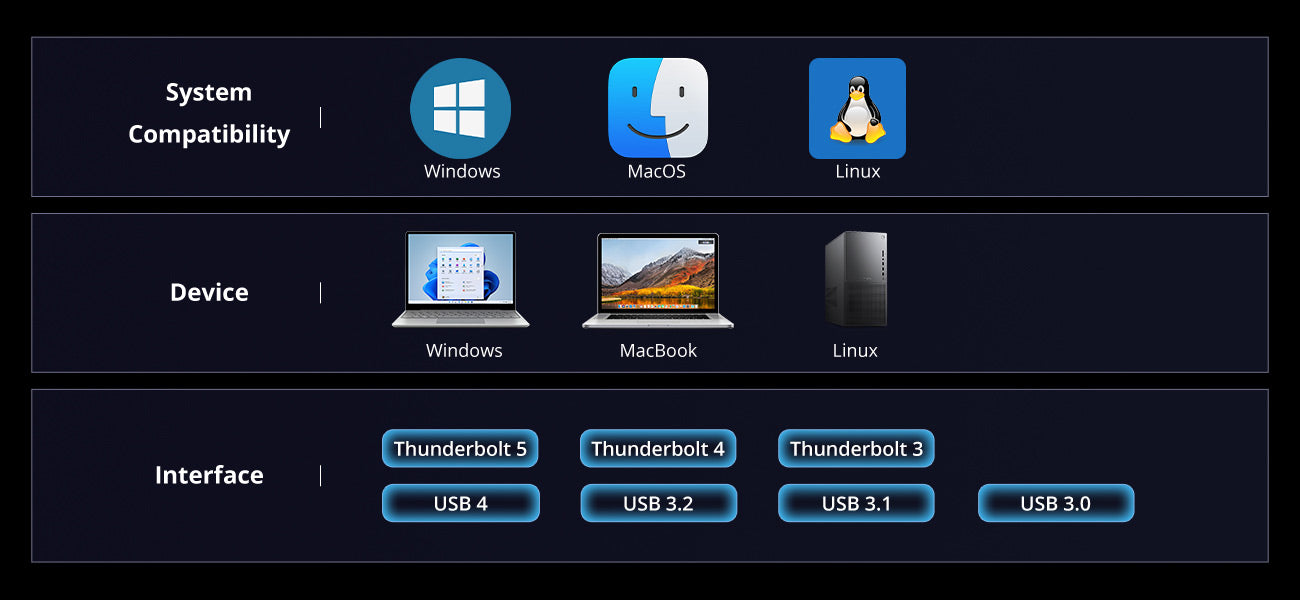Viewport: 1300px width, 600px height.
Task: Click the USB 3.1 badge
Action: click(856, 503)
